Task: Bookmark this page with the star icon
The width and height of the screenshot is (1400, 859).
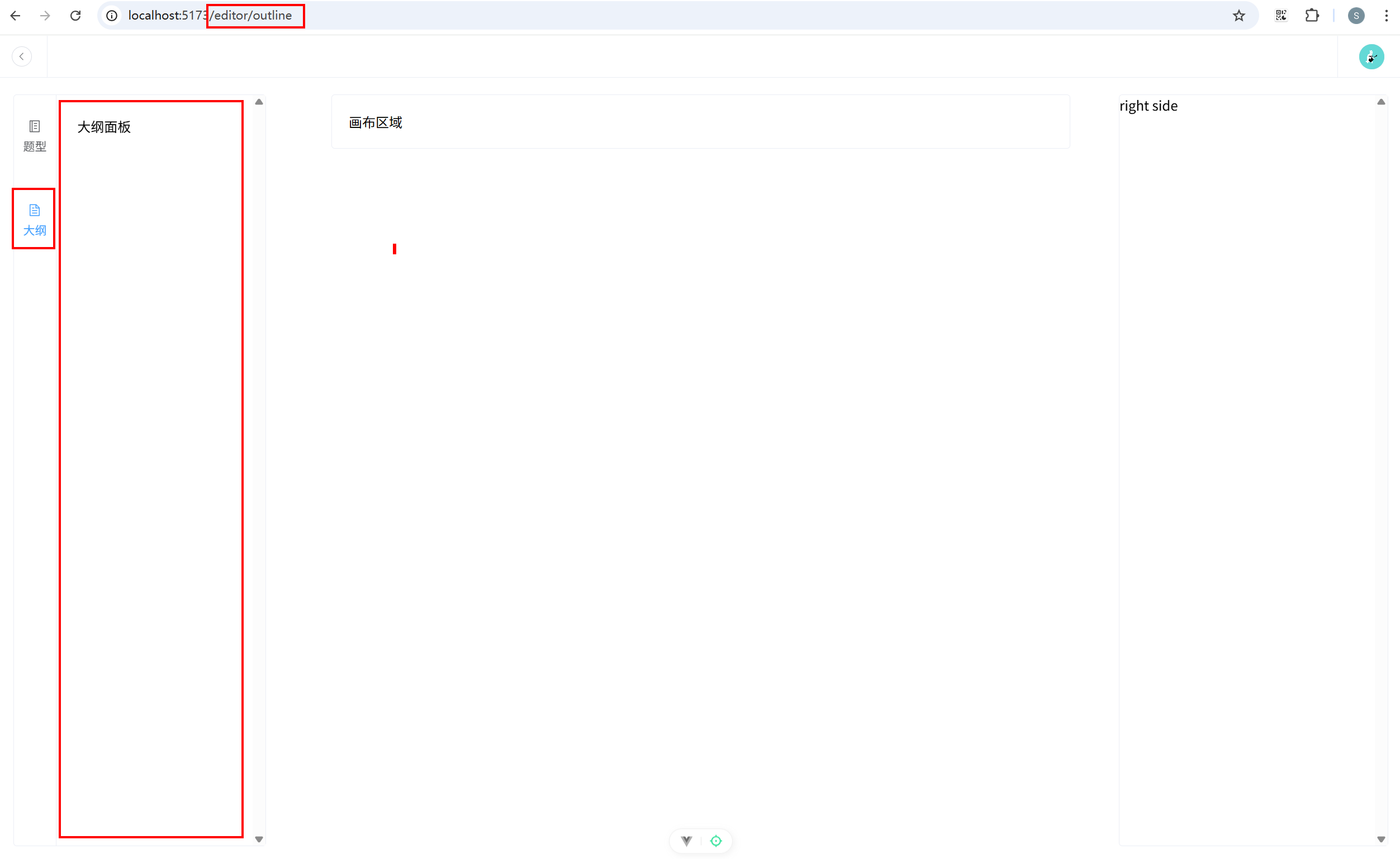Action: pos(1238,15)
